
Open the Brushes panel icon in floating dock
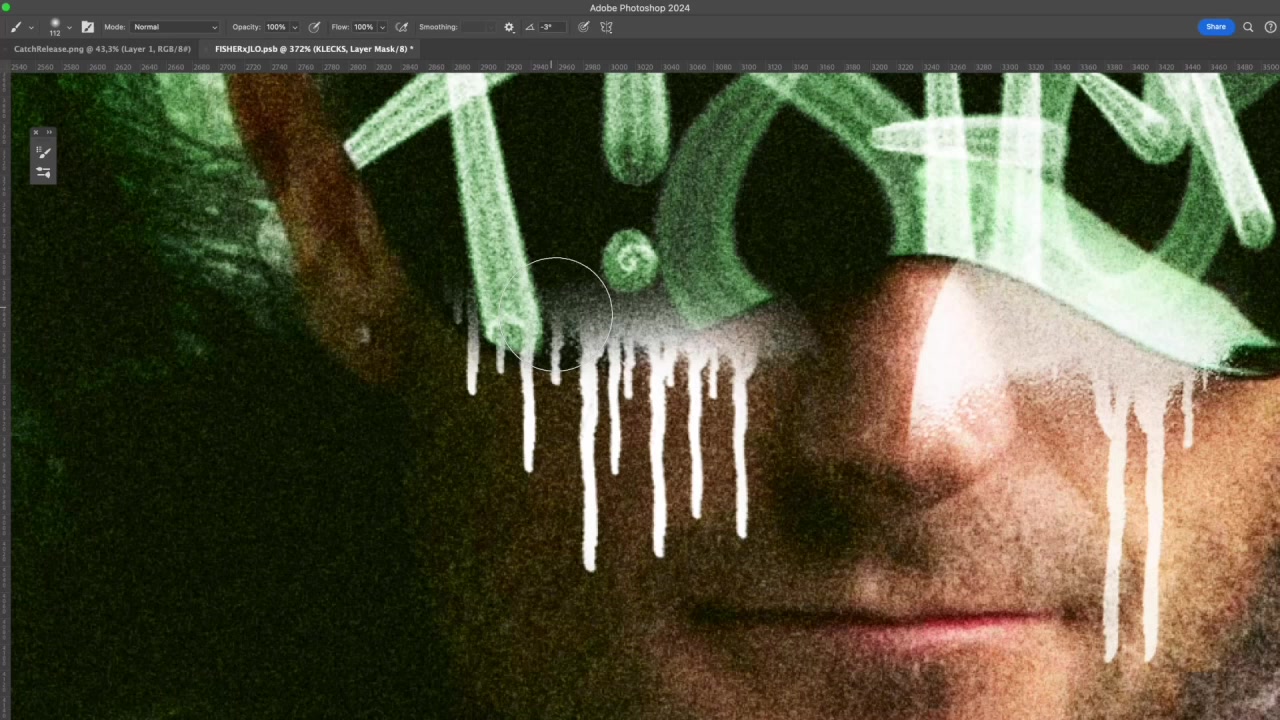[43, 152]
